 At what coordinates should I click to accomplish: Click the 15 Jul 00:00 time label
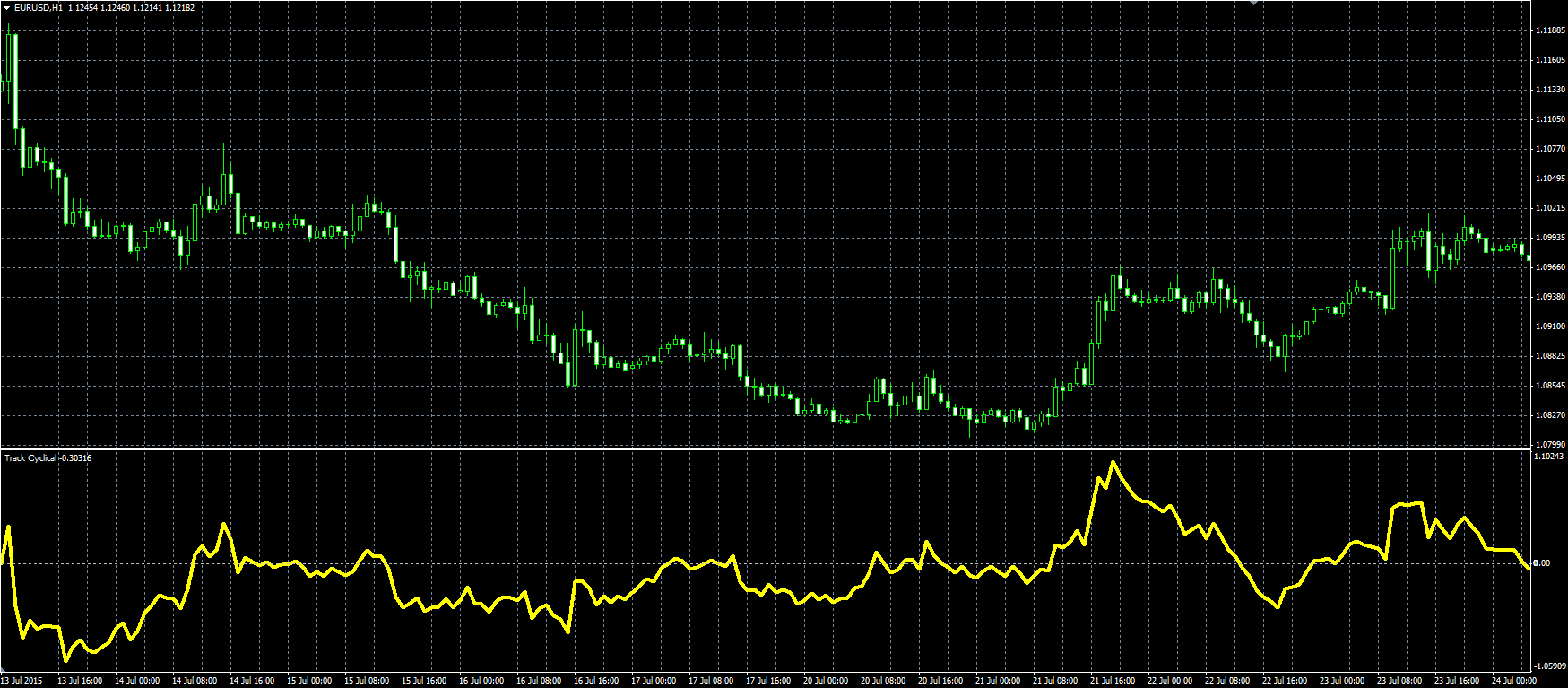tap(309, 681)
